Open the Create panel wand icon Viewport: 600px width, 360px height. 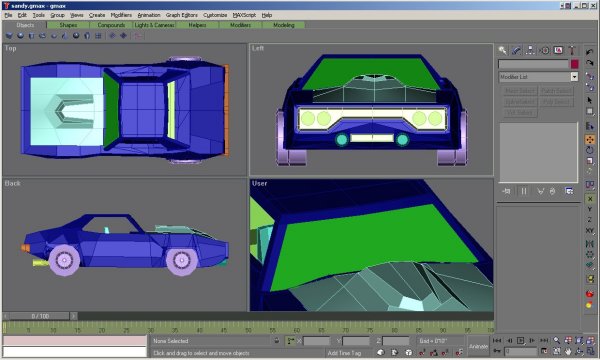pyautogui.click(x=502, y=50)
